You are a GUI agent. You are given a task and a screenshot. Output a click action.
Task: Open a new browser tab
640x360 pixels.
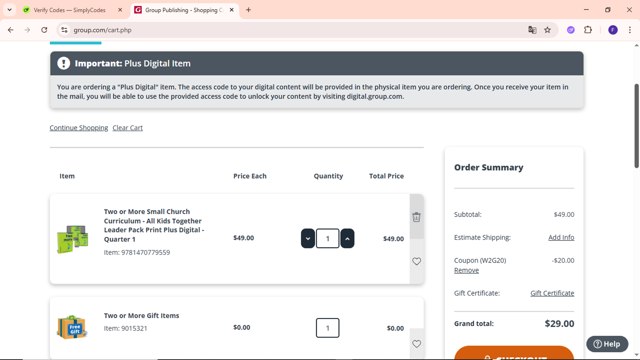pos(248,10)
